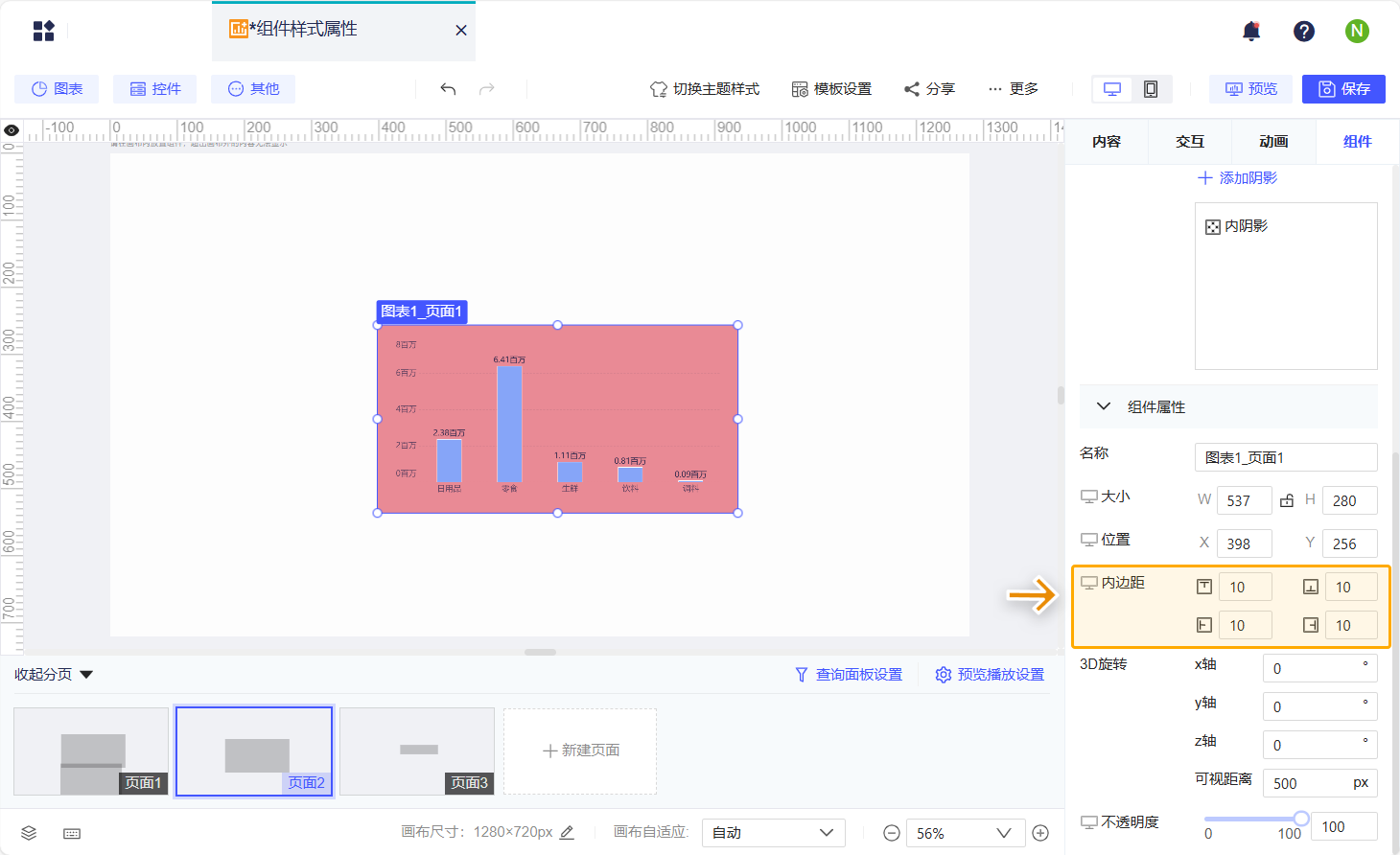Select the 内阴影 inner shadow item

pos(1237,226)
